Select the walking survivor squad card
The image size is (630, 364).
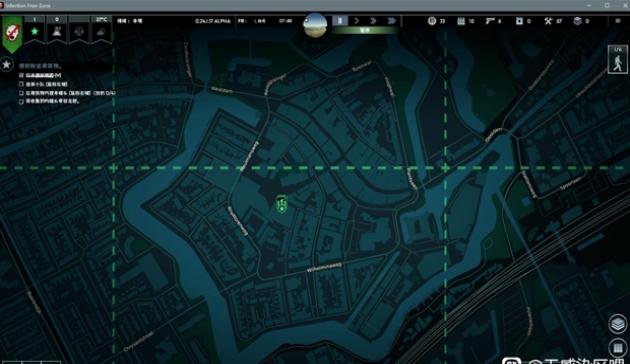pos(618,60)
